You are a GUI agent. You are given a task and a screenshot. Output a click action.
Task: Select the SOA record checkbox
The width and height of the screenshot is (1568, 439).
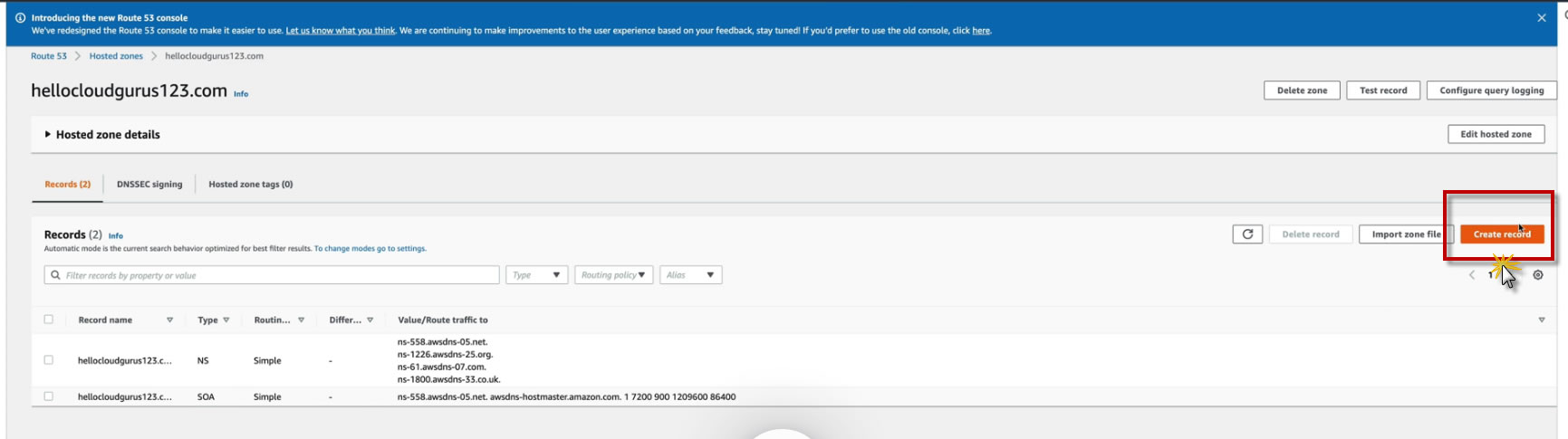pos(49,396)
